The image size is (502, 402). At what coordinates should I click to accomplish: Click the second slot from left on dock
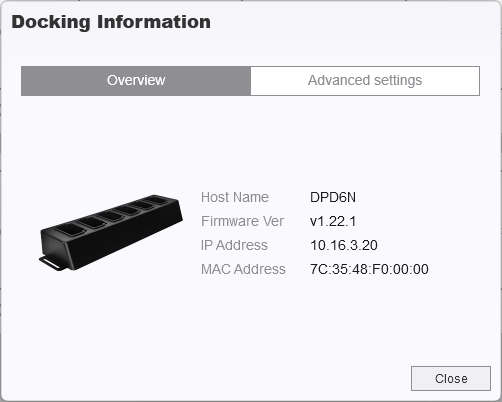[90, 222]
